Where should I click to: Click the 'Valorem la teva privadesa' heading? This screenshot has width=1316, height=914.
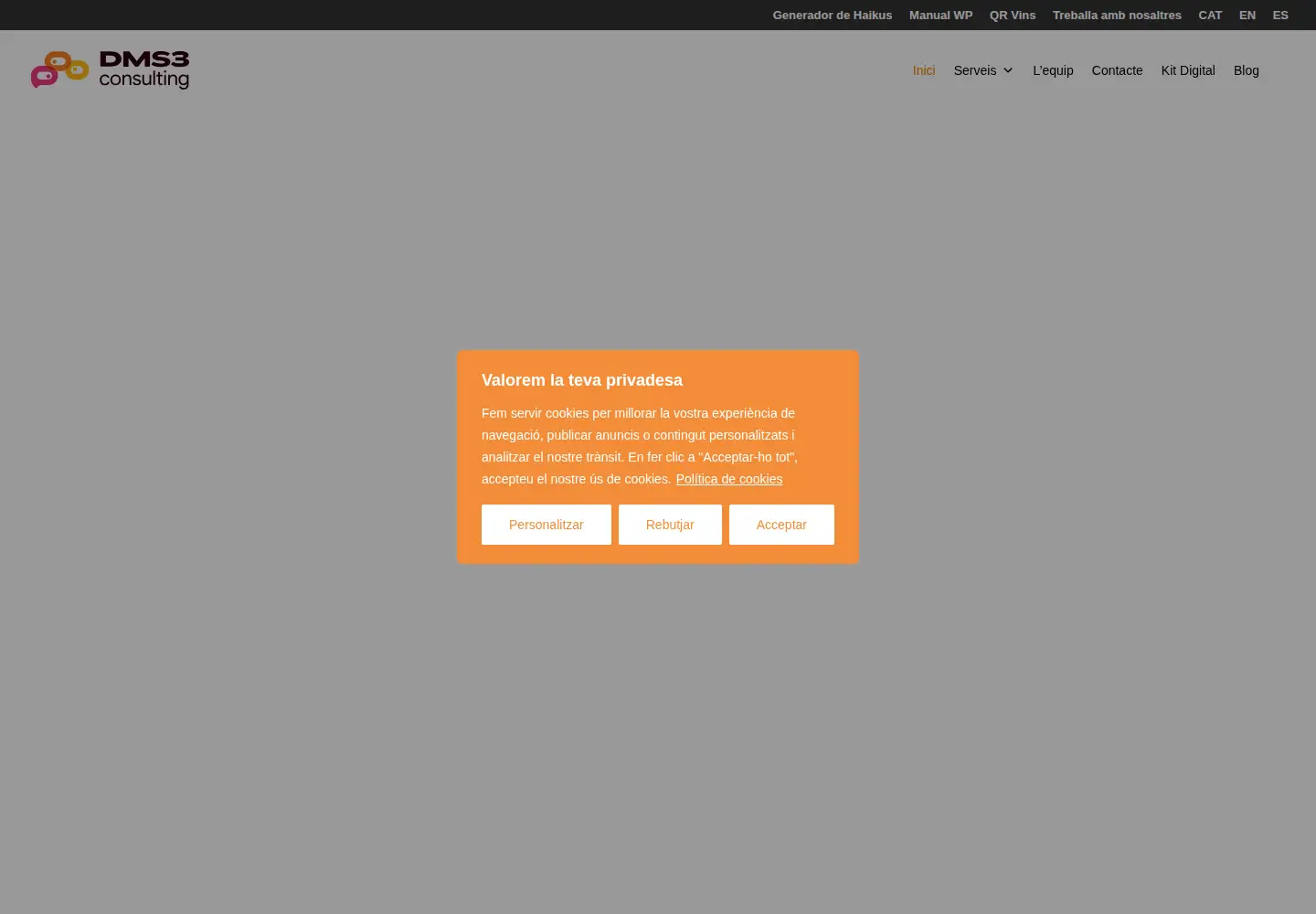pos(582,380)
